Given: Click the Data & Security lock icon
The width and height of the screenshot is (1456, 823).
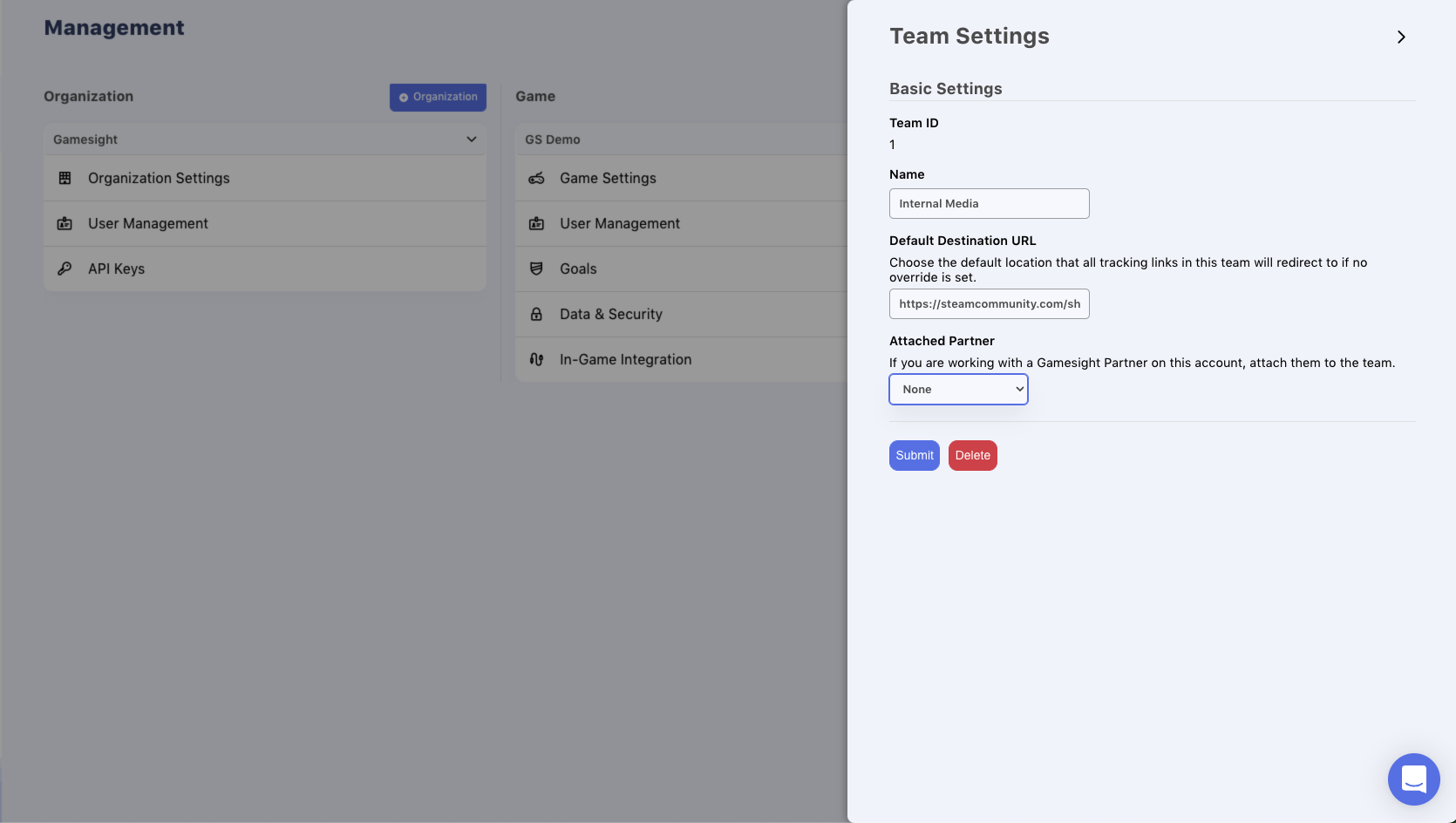Looking at the screenshot, I should [x=536, y=314].
